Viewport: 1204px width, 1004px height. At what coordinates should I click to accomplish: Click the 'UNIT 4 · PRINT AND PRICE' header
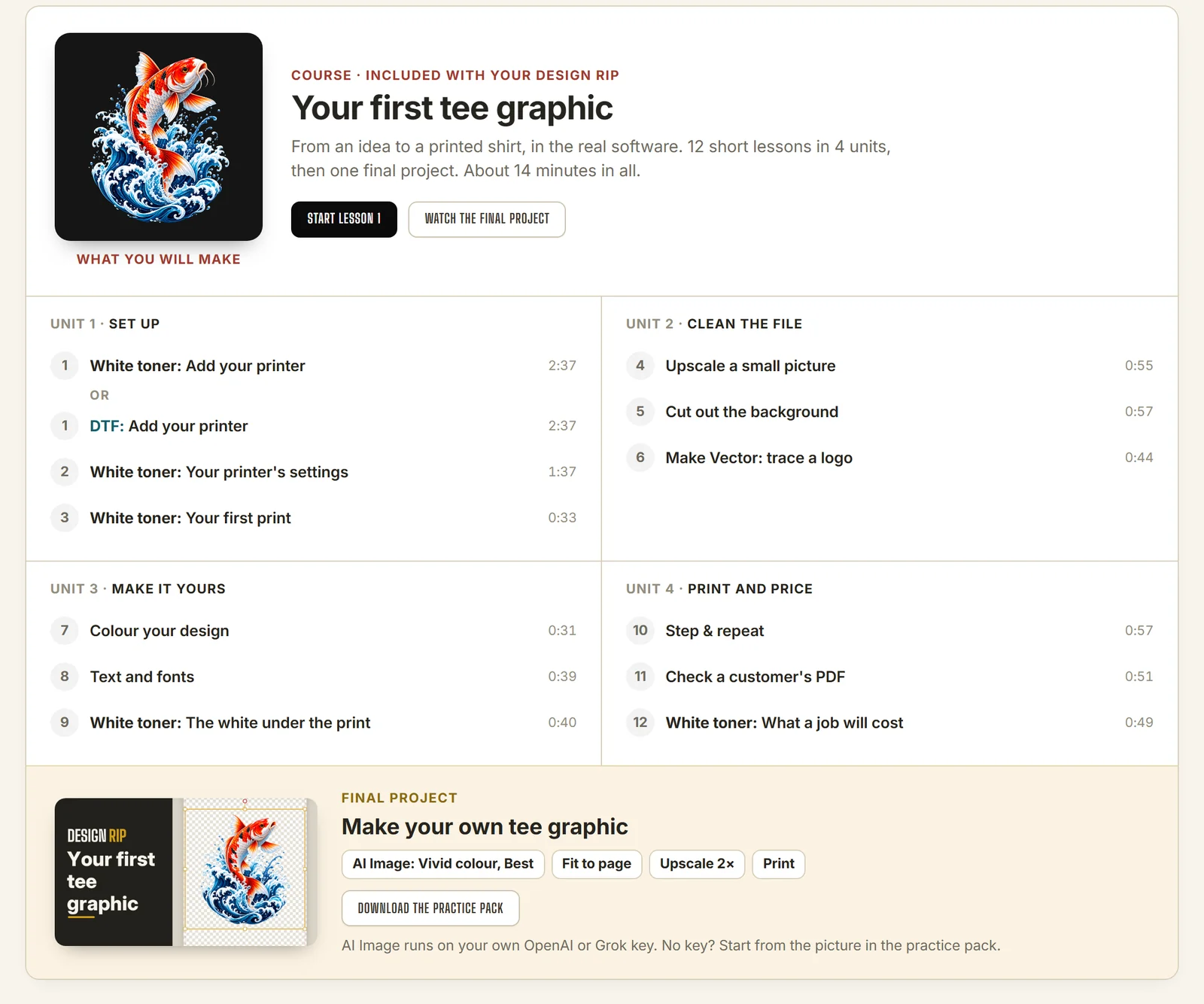click(719, 589)
